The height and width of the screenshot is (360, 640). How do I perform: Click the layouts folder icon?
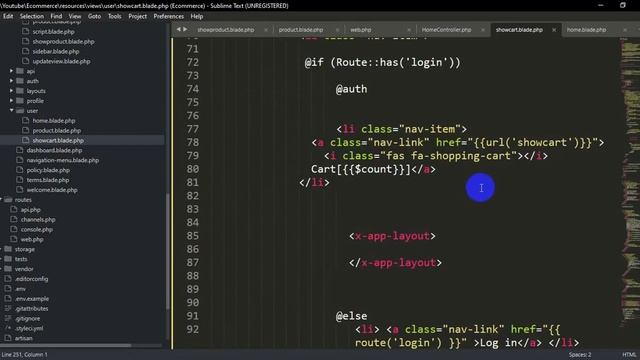pyautogui.click(x=20, y=91)
